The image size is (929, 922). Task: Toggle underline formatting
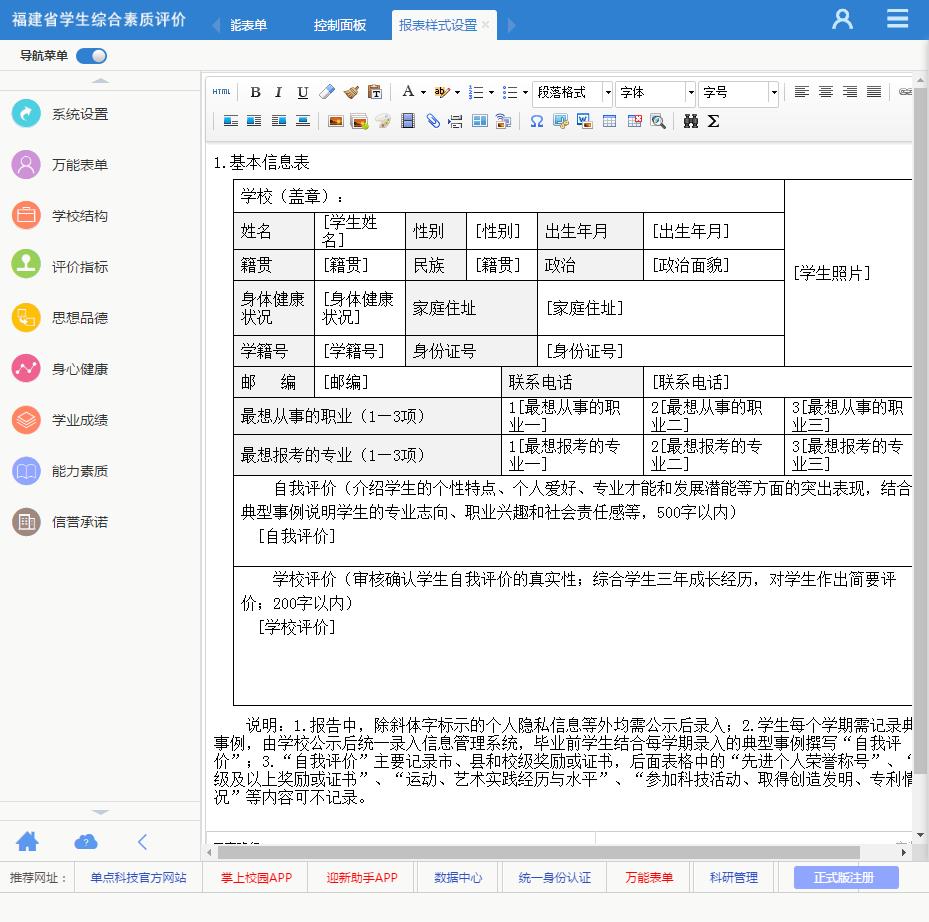click(x=303, y=92)
